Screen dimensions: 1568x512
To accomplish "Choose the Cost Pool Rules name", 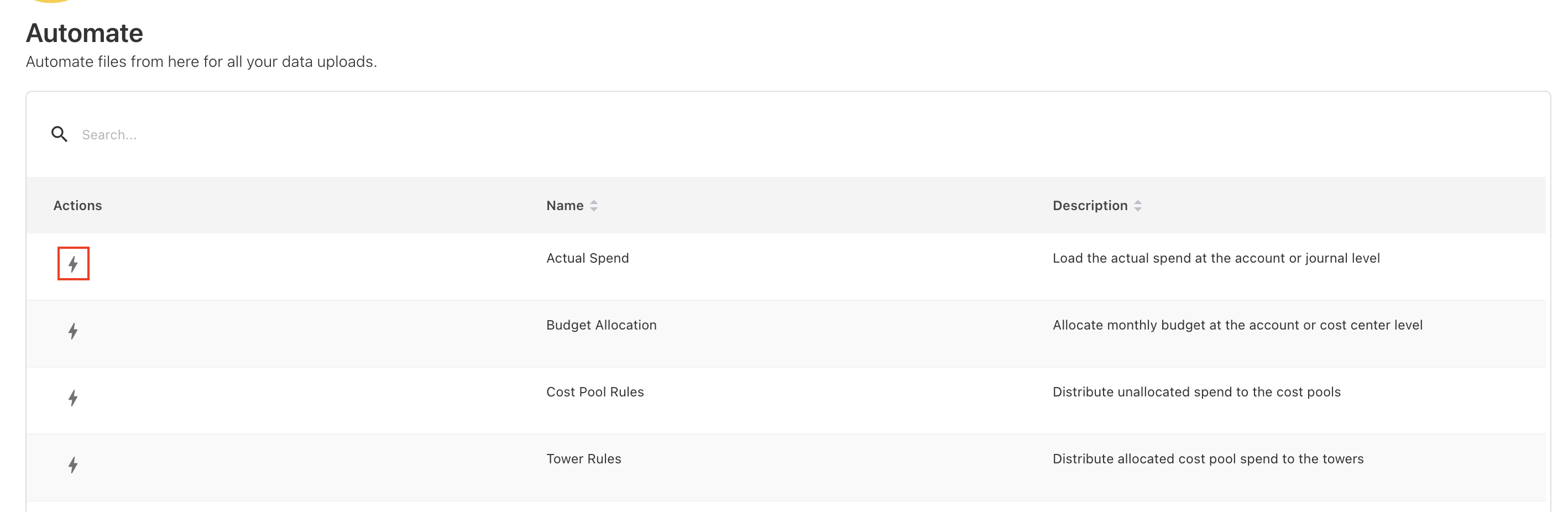I will [595, 392].
